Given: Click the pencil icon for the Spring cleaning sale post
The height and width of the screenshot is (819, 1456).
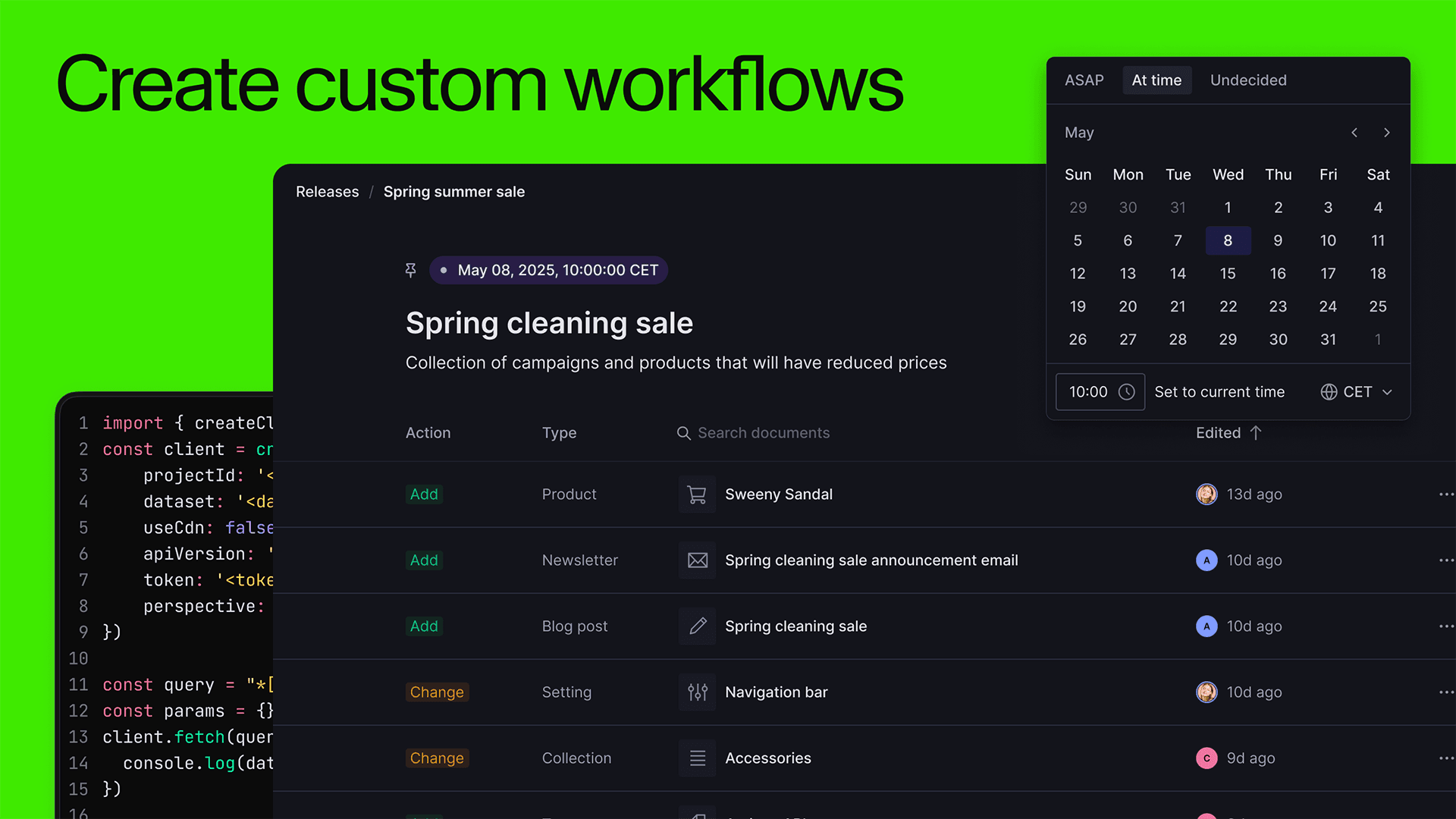Looking at the screenshot, I should point(697,626).
